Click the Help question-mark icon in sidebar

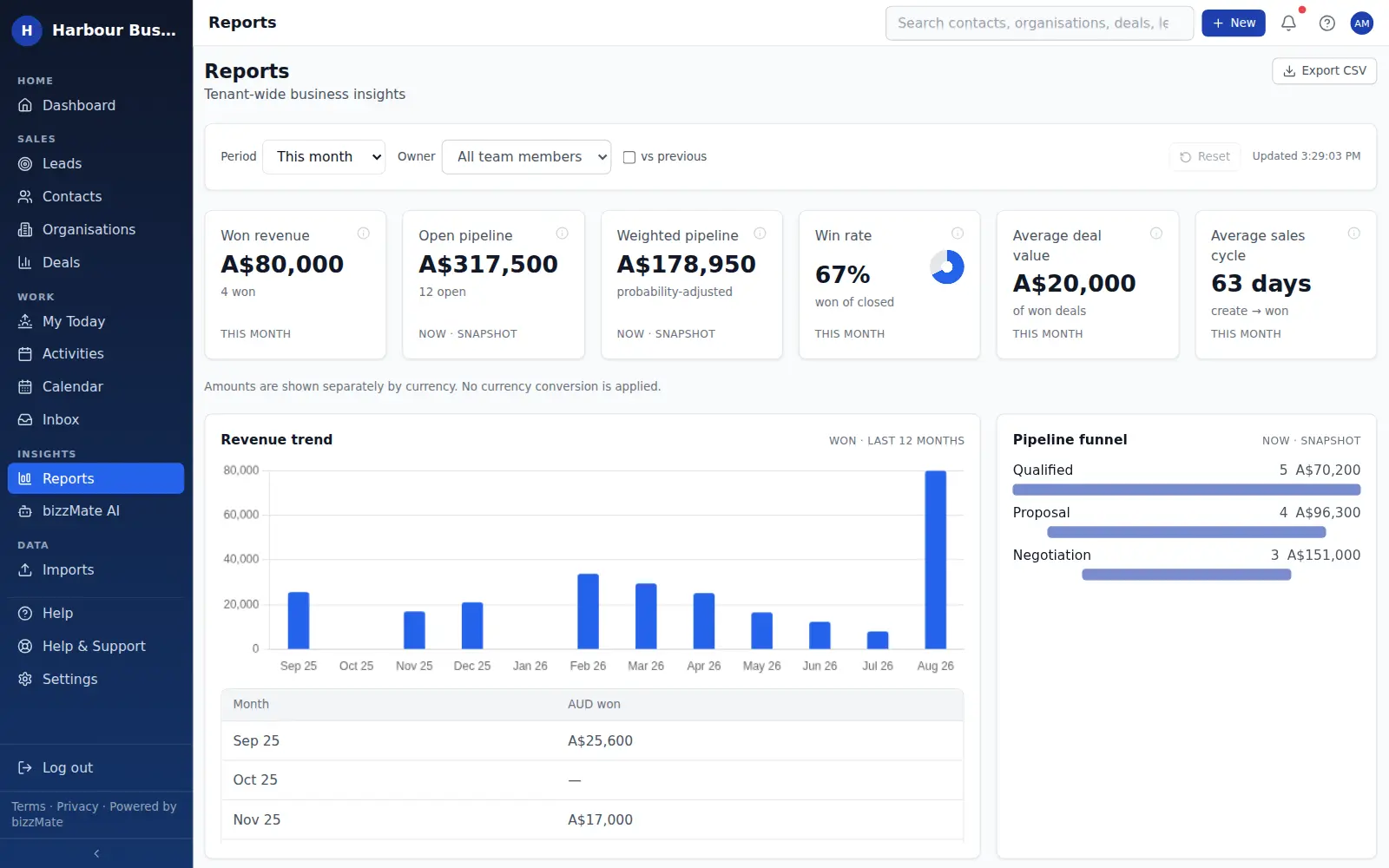(25, 613)
